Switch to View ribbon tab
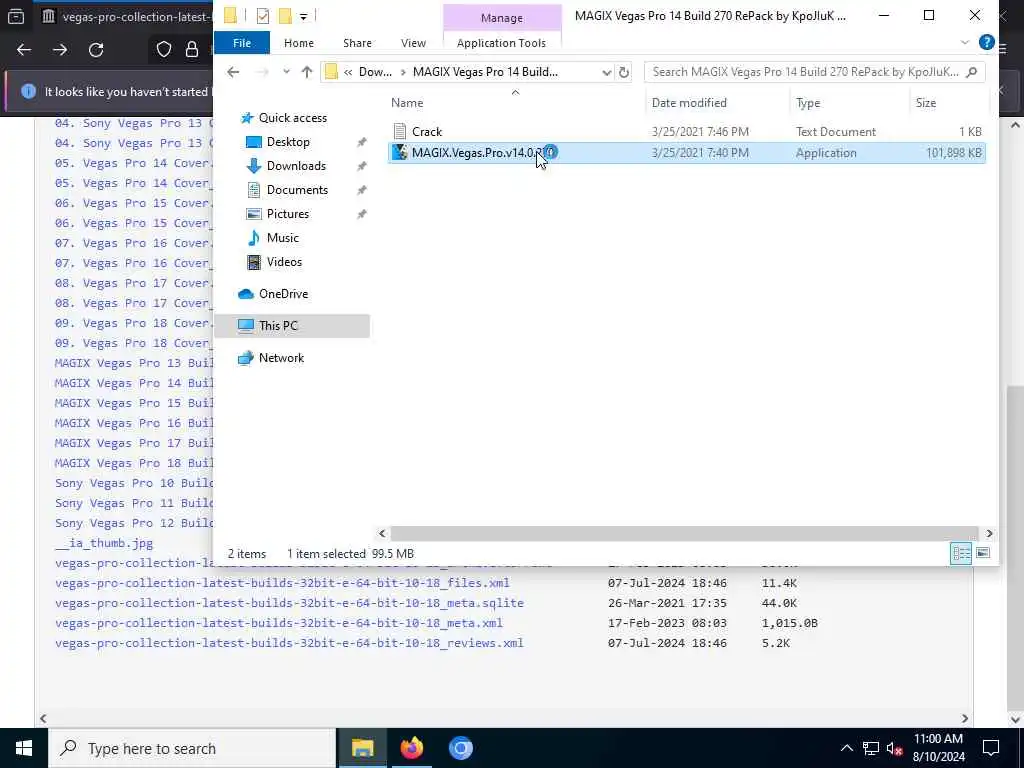The height and width of the screenshot is (768, 1024). pos(413,43)
